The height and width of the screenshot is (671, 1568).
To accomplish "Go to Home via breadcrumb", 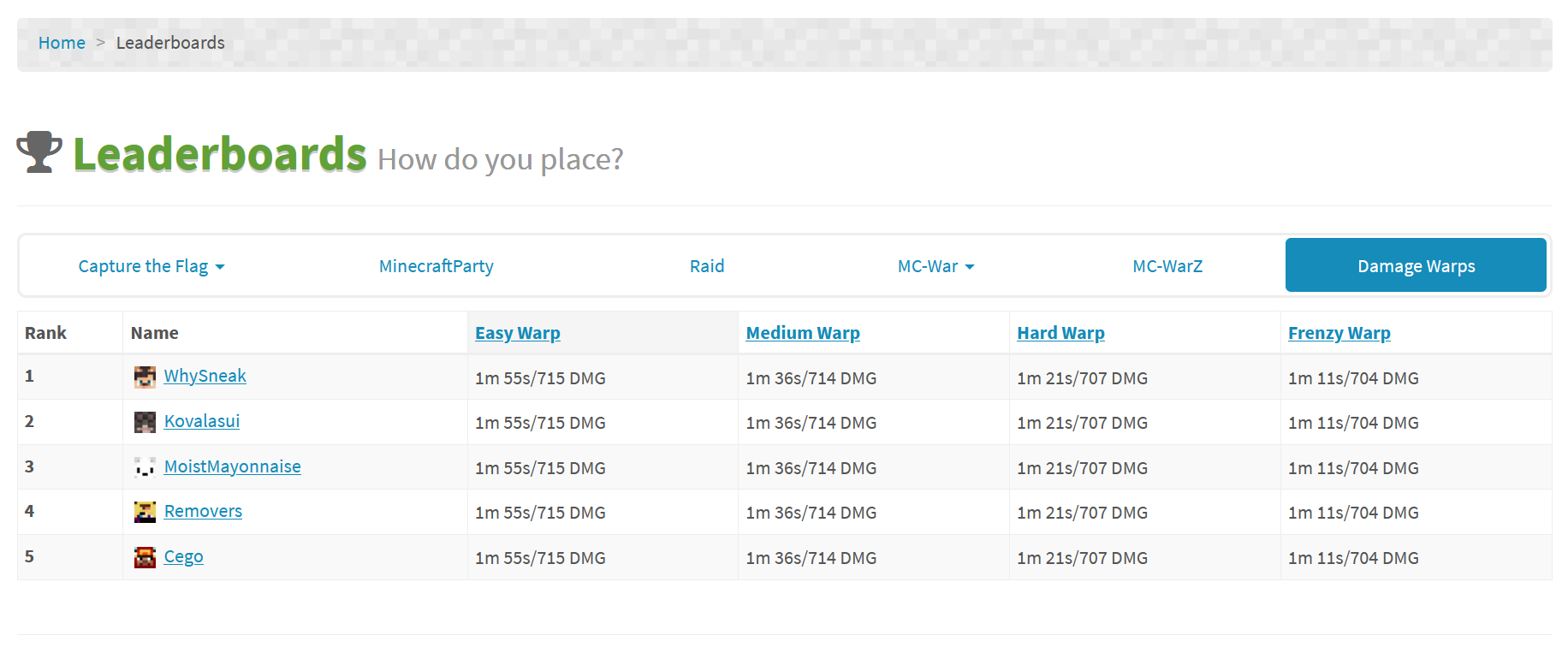I will (62, 43).
